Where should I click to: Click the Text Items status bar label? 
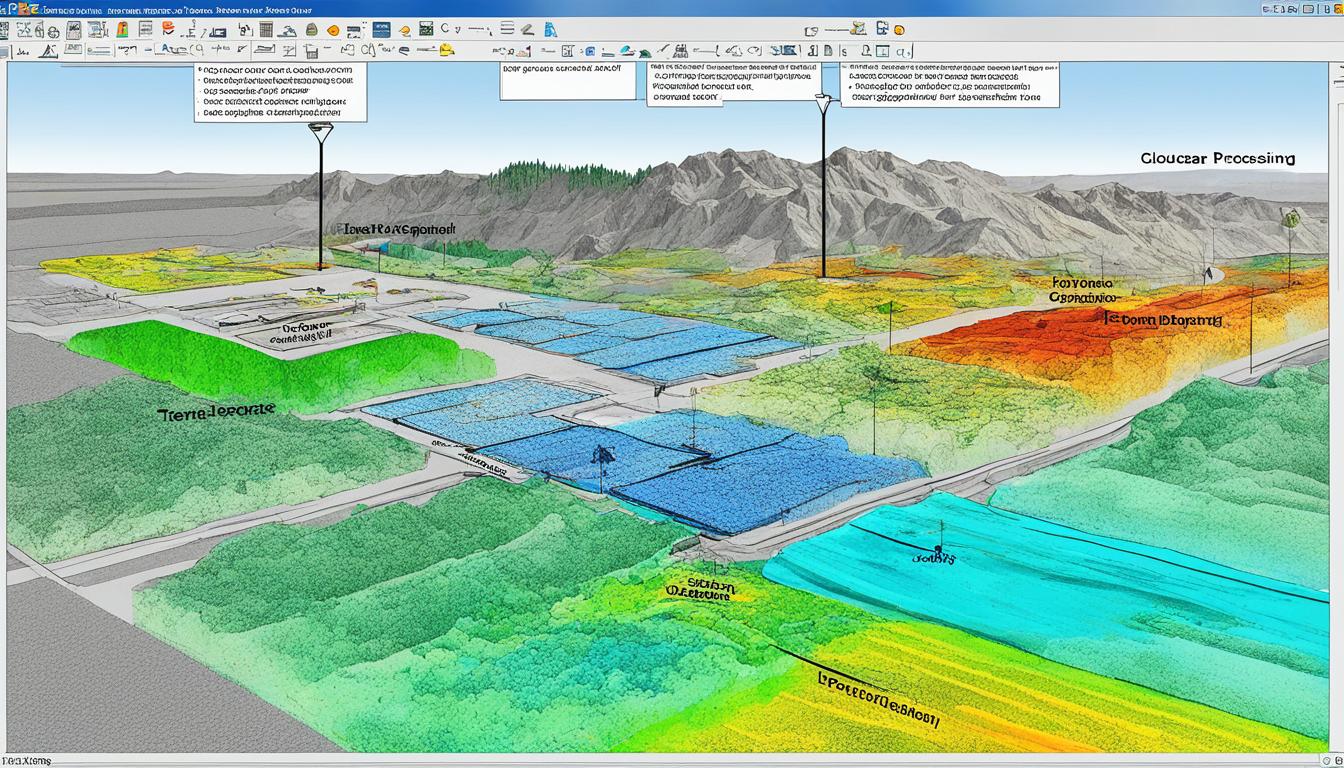pos(25,760)
